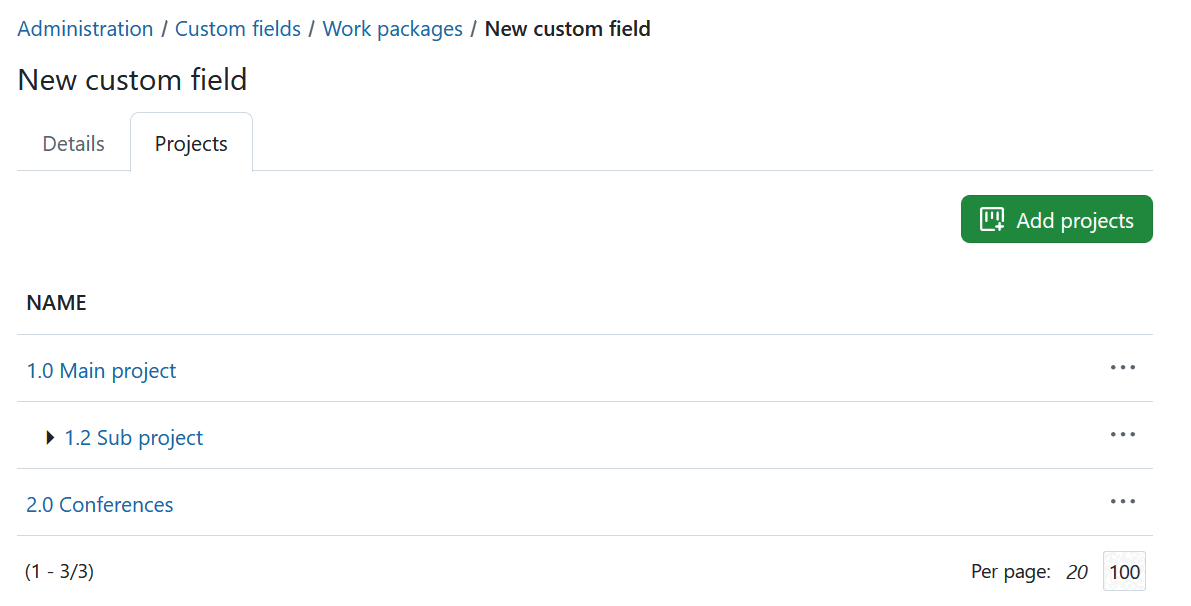Open the 1.0 Main project page
This screenshot has height=606, width=1191.
[x=101, y=370]
